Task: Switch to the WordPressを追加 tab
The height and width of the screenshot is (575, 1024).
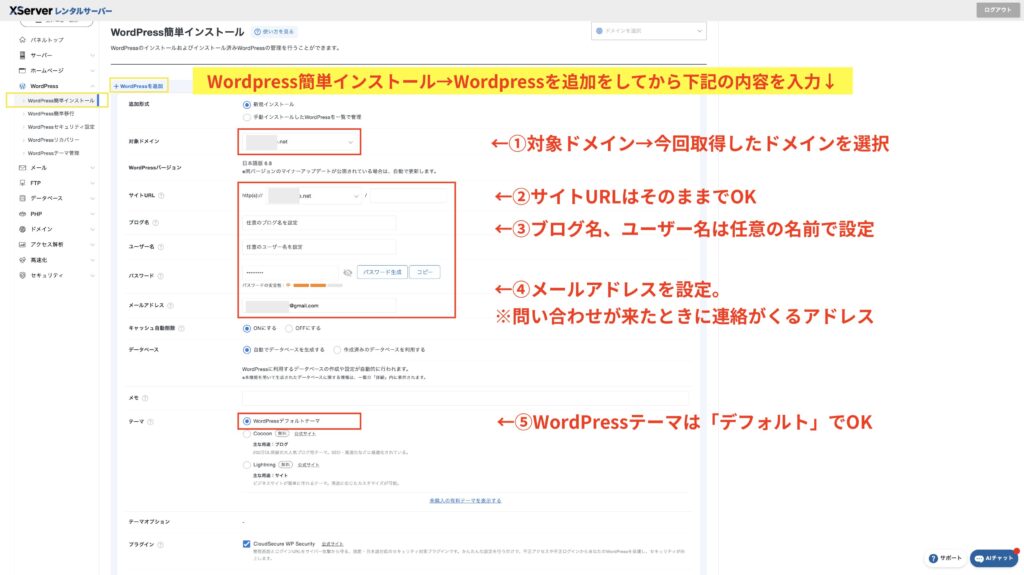Action: click(x=138, y=87)
